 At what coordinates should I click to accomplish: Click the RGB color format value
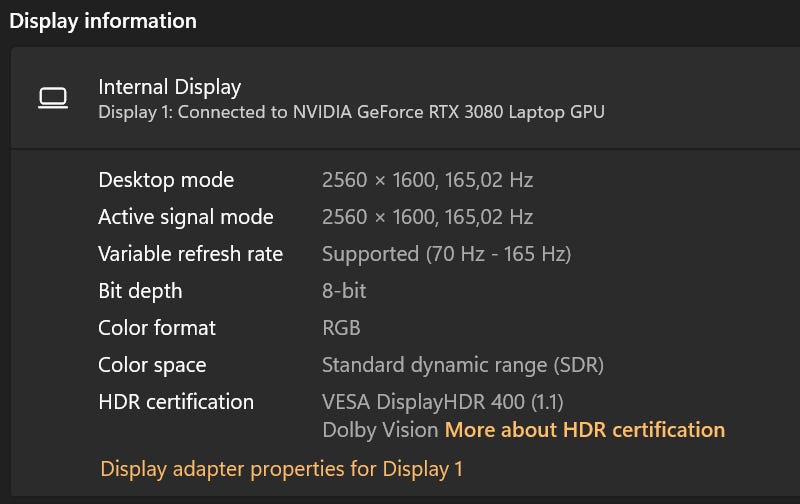341,328
